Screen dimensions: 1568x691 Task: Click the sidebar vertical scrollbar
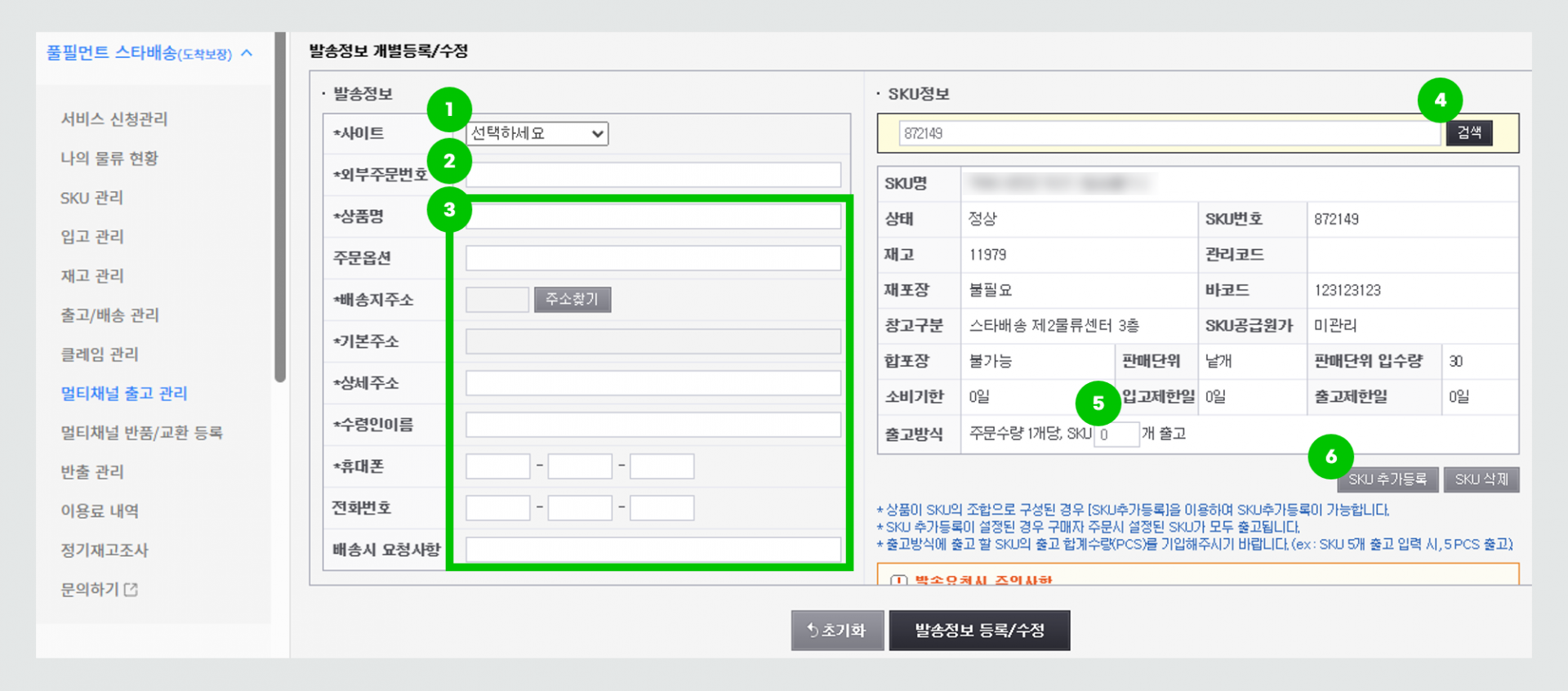click(x=280, y=207)
